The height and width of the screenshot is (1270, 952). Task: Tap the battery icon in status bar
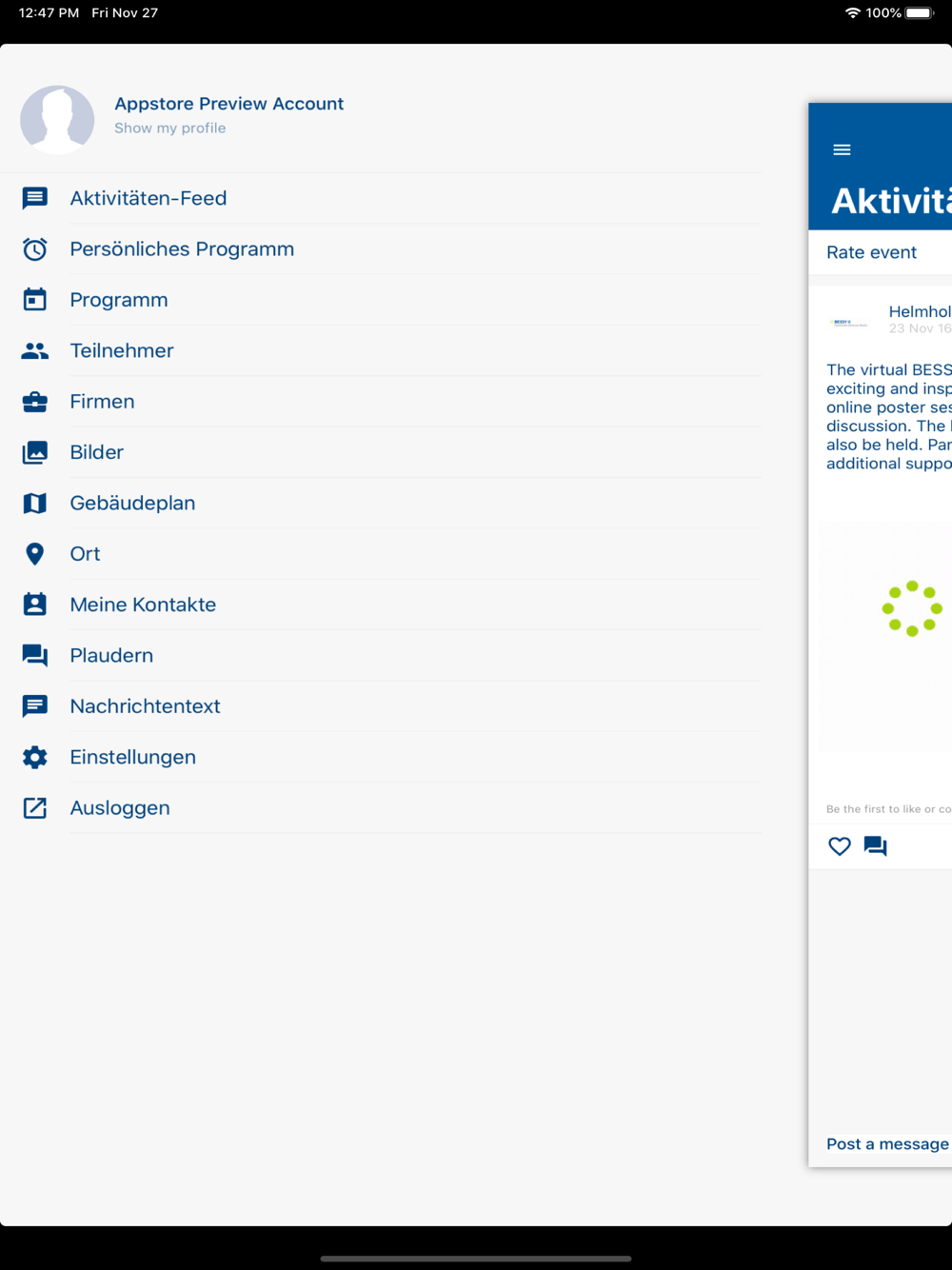[920, 13]
